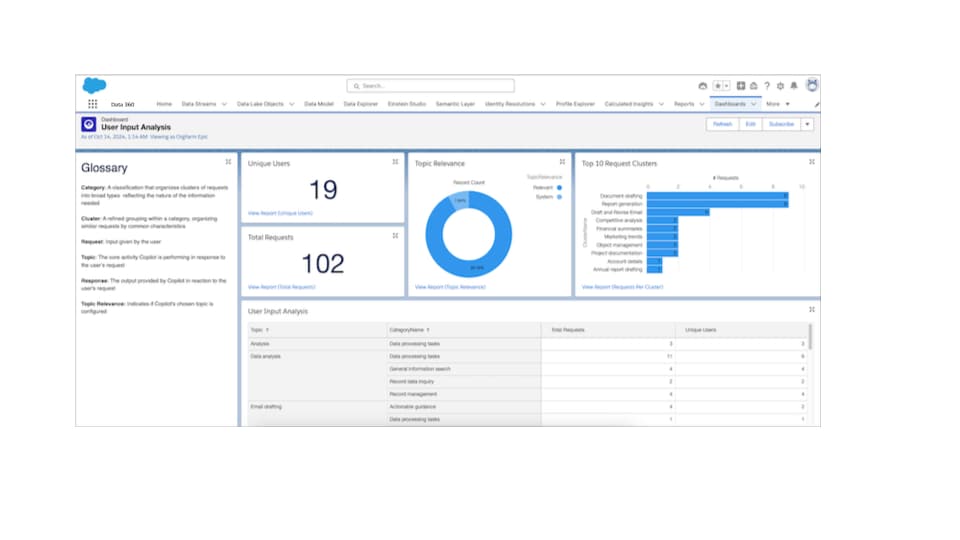Sort by the CategoryName column arrow

pyautogui.click(x=428, y=330)
